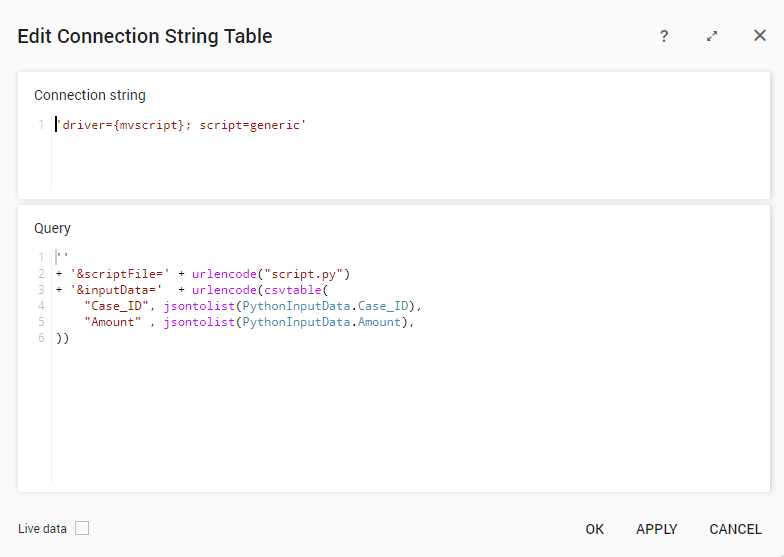Click the Connection string section heading
The height and width of the screenshot is (557, 784).
pos(90,95)
